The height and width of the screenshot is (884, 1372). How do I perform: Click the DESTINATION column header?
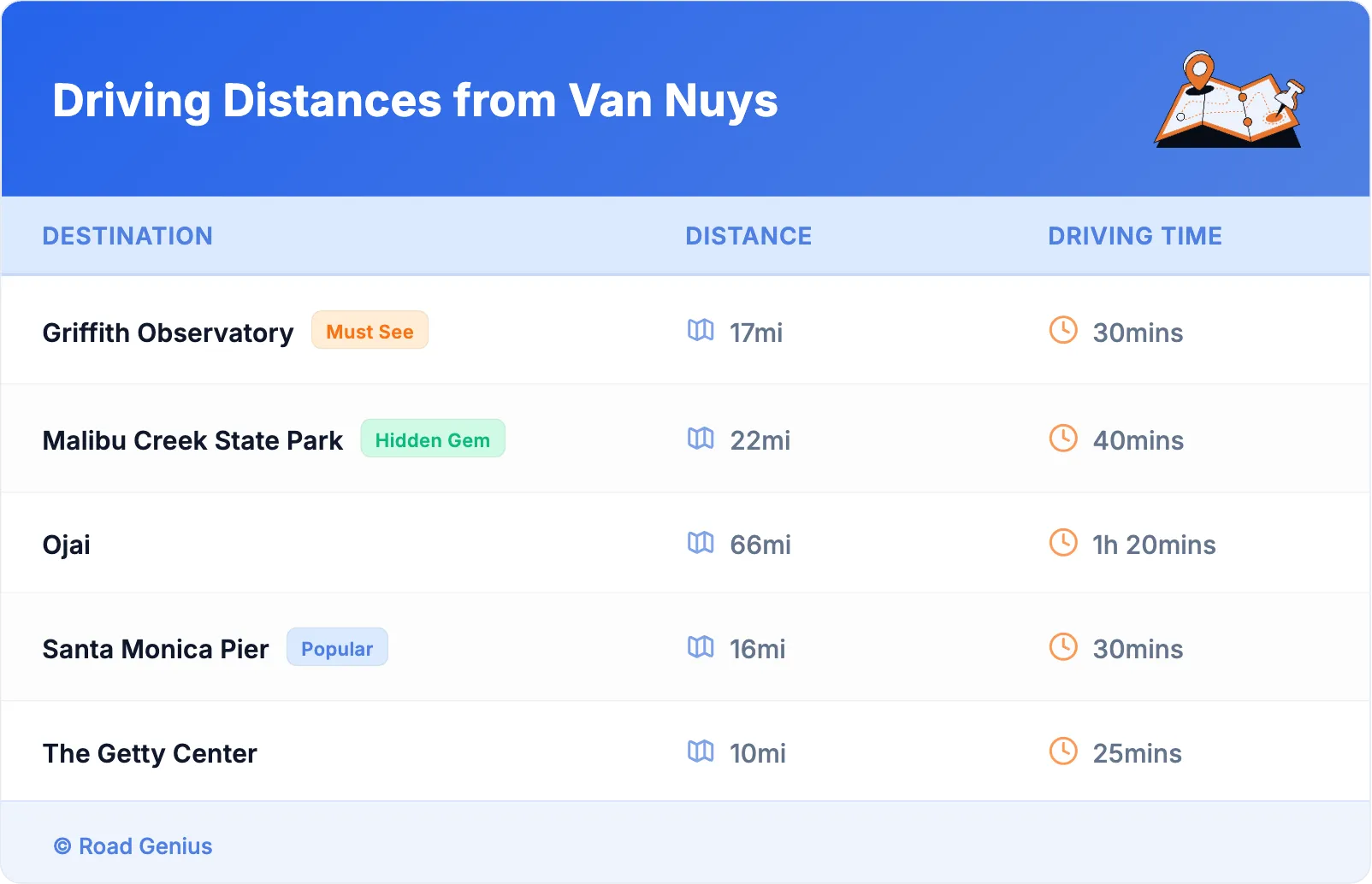pos(127,236)
